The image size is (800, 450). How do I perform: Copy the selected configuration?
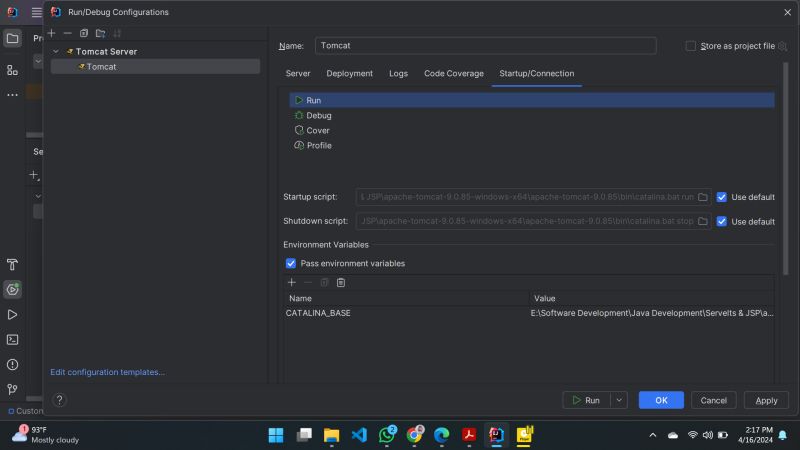point(84,33)
